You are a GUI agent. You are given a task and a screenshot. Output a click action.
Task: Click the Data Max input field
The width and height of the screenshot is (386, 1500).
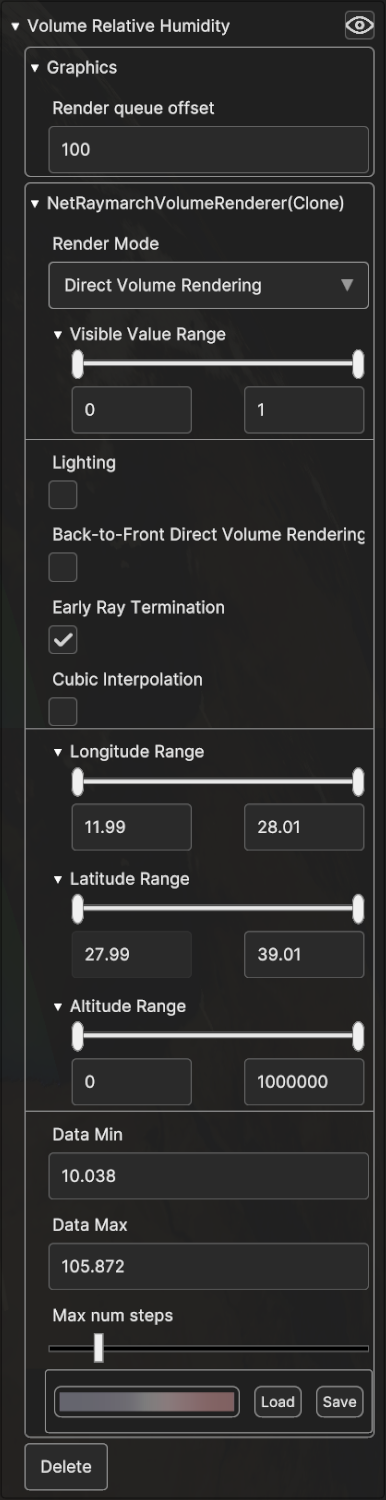209,1266
